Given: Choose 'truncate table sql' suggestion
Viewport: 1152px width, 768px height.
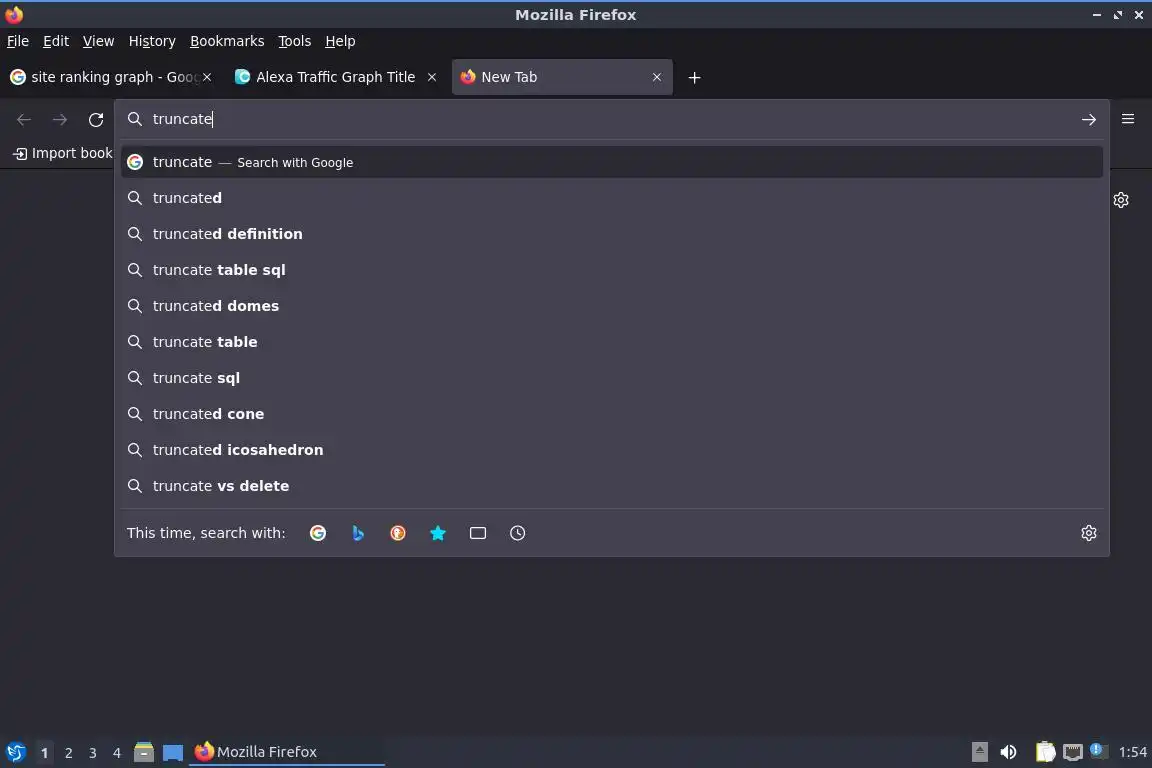Looking at the screenshot, I should pos(611,270).
